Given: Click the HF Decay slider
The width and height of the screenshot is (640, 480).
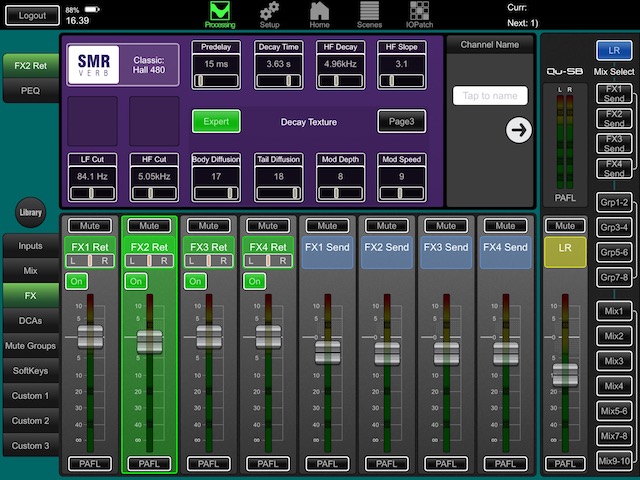Looking at the screenshot, I should [340, 81].
